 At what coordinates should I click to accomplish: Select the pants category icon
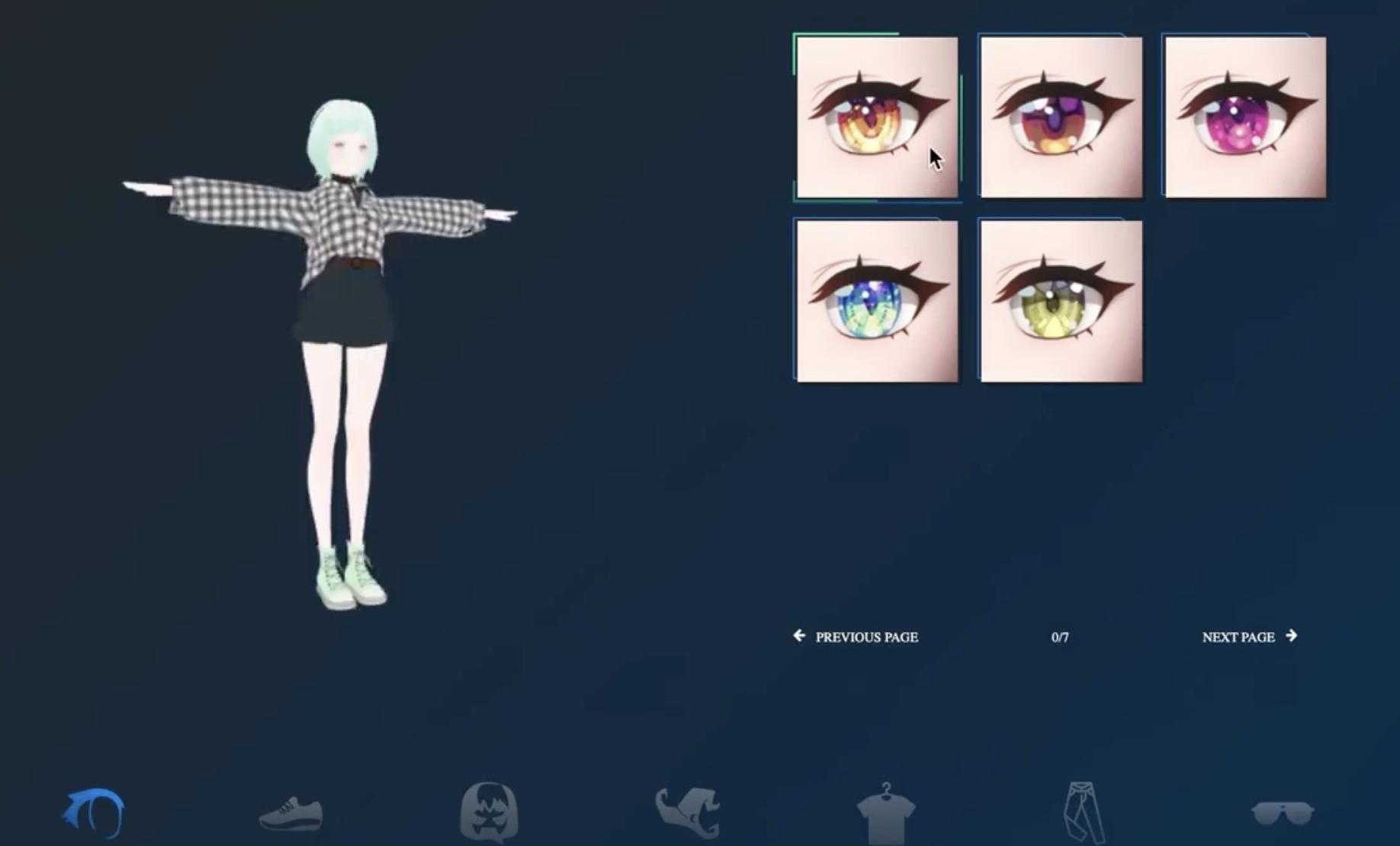point(1083,812)
